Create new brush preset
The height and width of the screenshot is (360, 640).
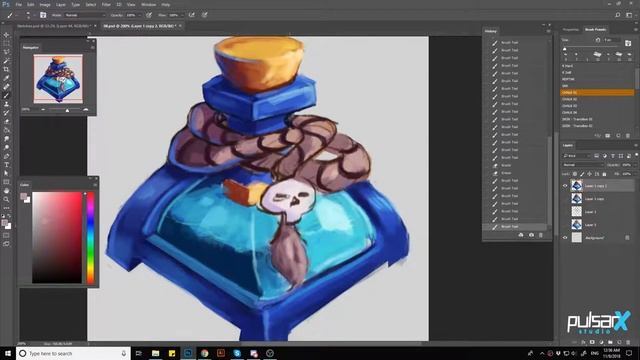click(618, 136)
